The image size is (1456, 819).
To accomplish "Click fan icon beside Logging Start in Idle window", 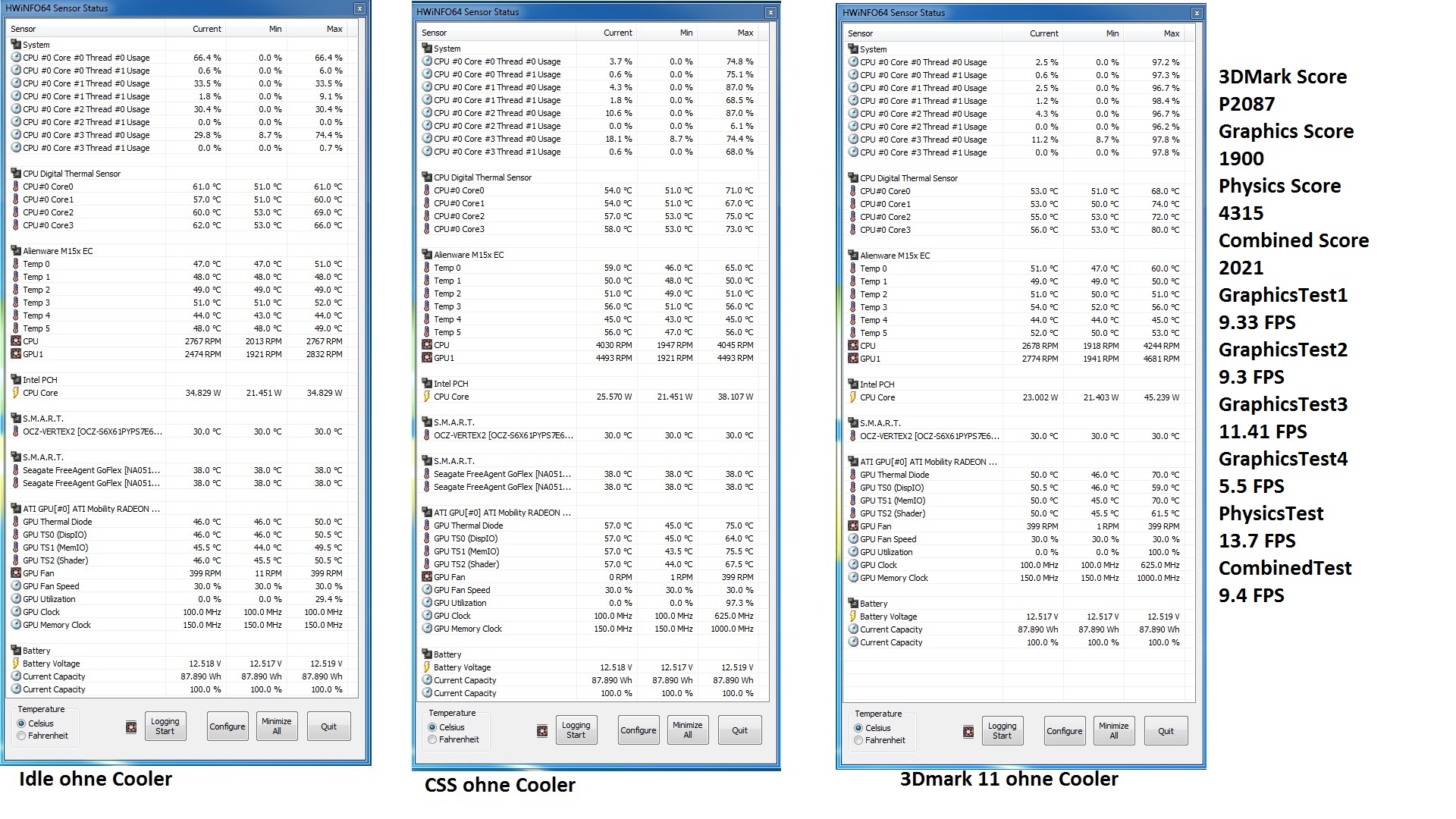I will (x=131, y=727).
